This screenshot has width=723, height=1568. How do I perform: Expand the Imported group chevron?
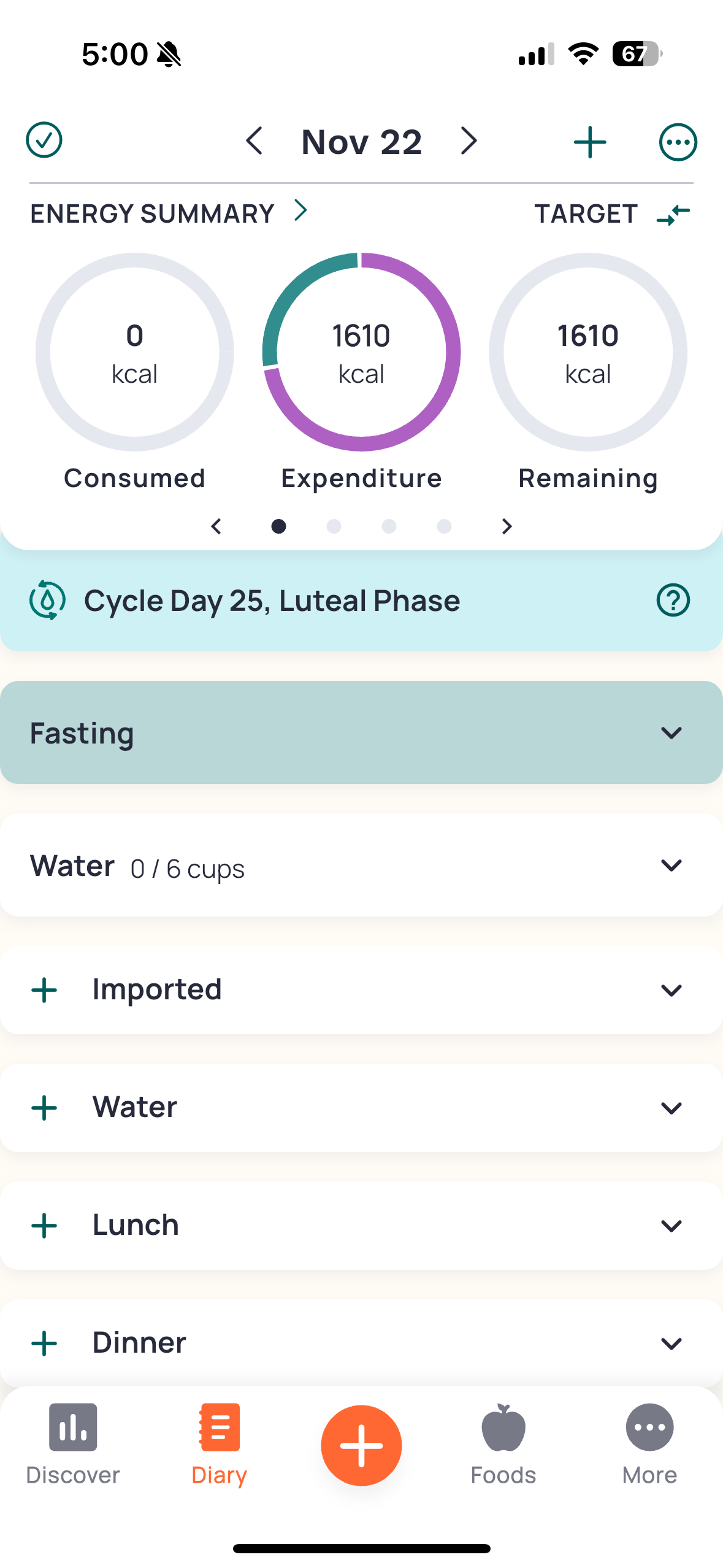pyautogui.click(x=671, y=990)
